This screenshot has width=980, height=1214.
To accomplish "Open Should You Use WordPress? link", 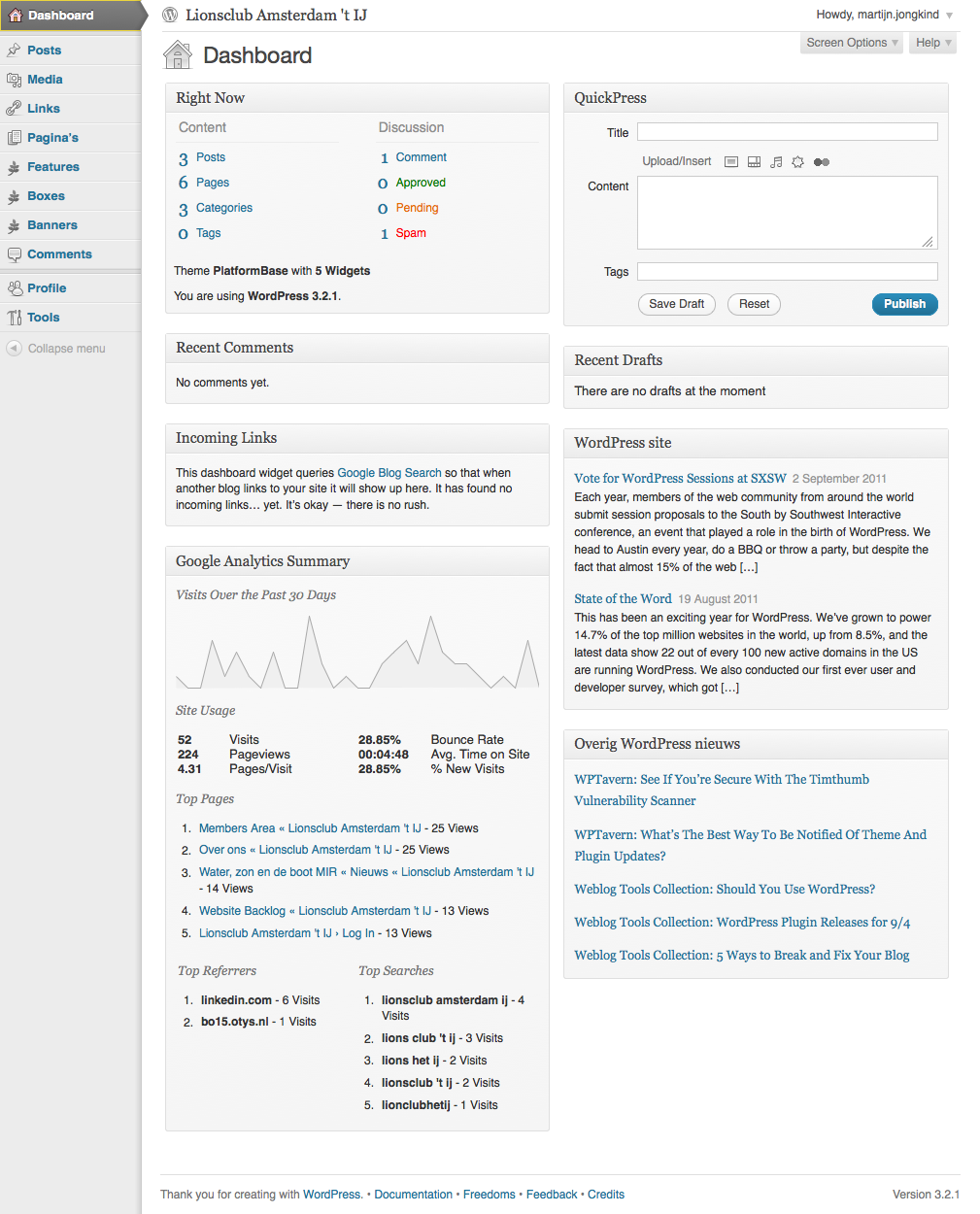I will pos(725,889).
